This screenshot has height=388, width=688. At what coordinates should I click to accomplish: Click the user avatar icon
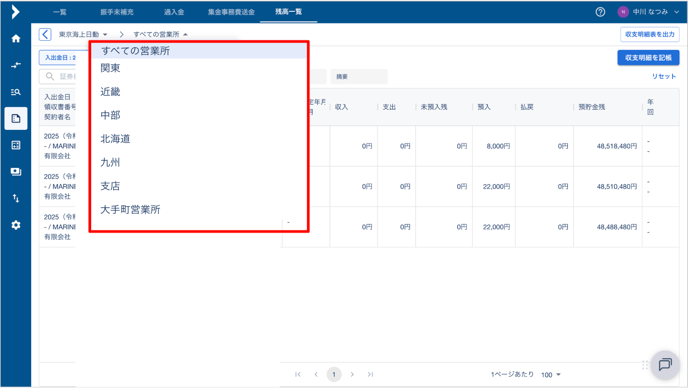pos(623,12)
